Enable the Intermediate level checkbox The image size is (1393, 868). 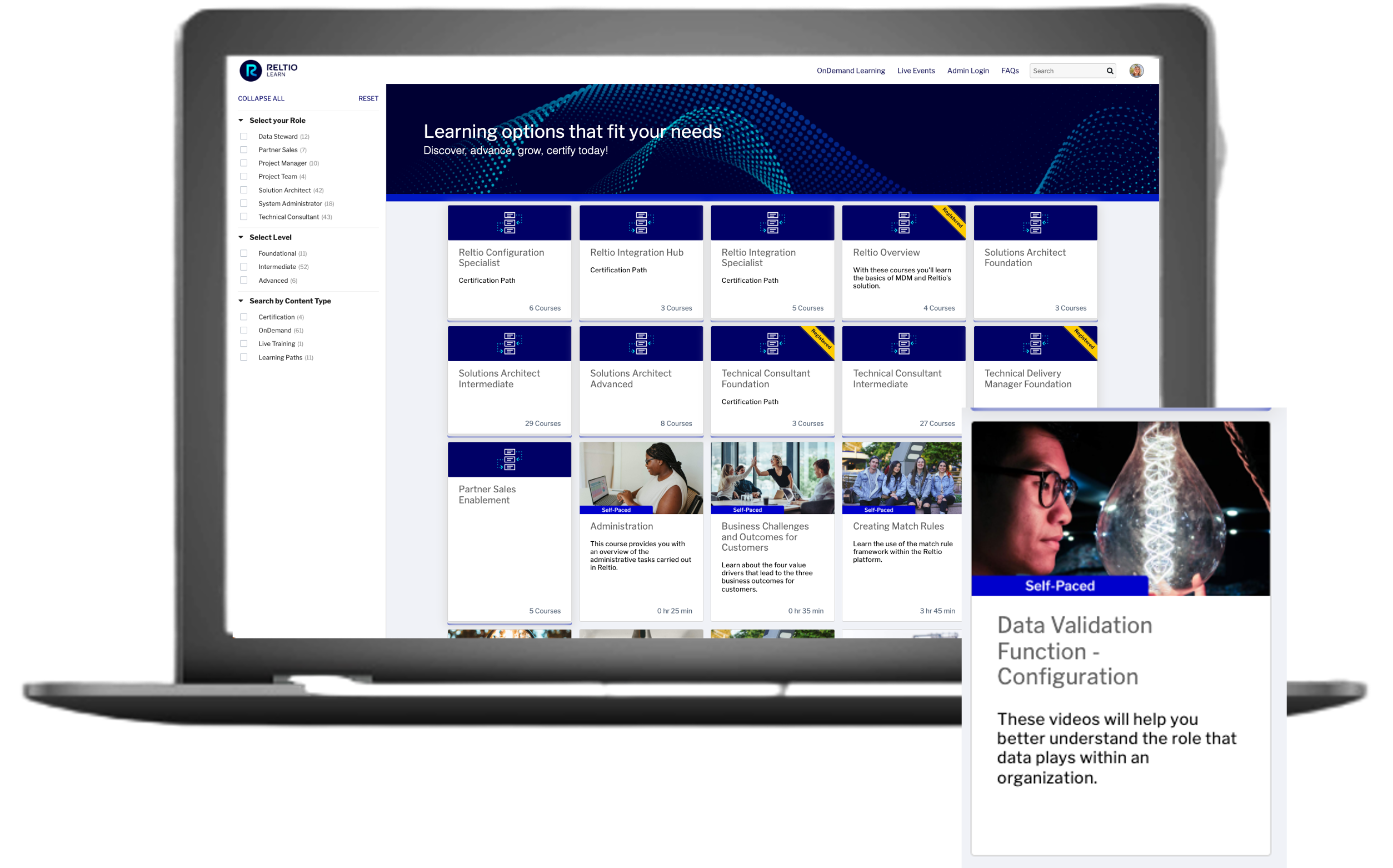coord(243,267)
